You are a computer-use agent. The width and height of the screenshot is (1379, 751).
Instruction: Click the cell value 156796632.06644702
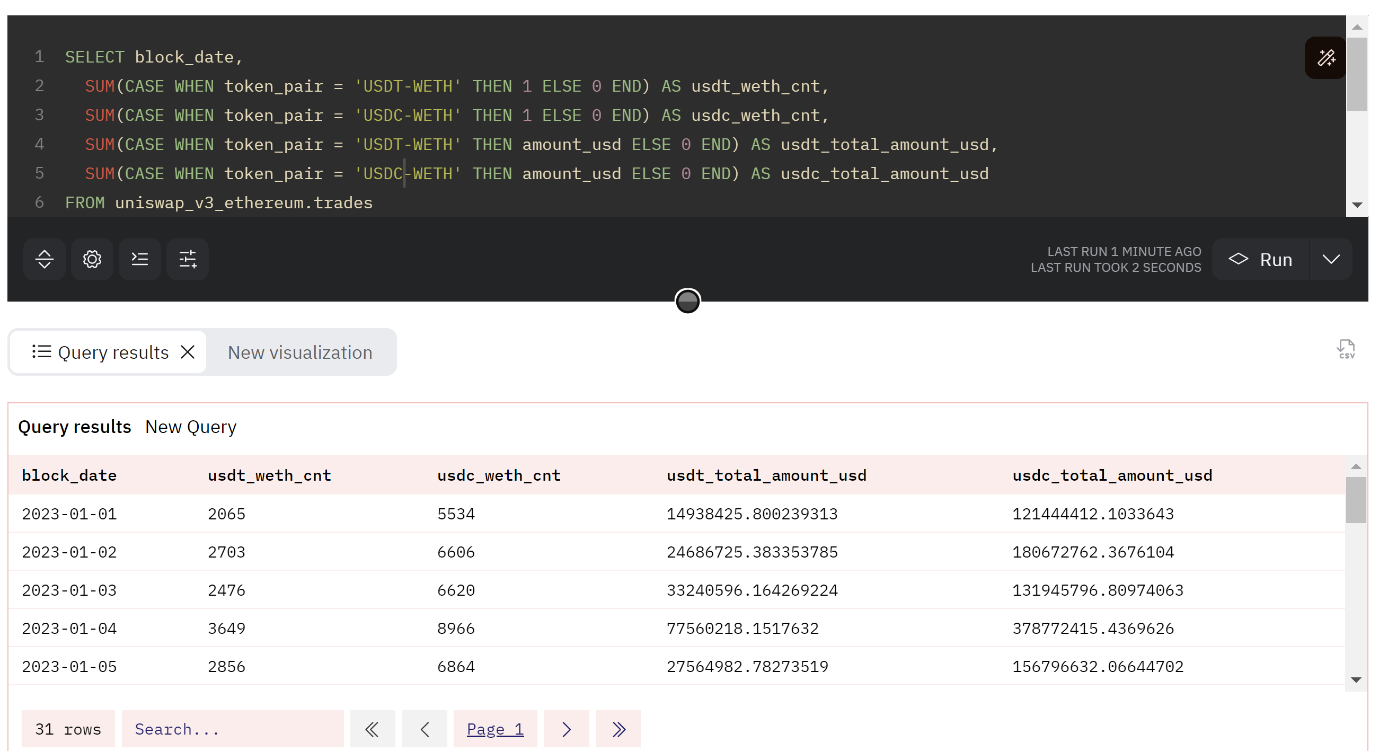pos(1098,666)
